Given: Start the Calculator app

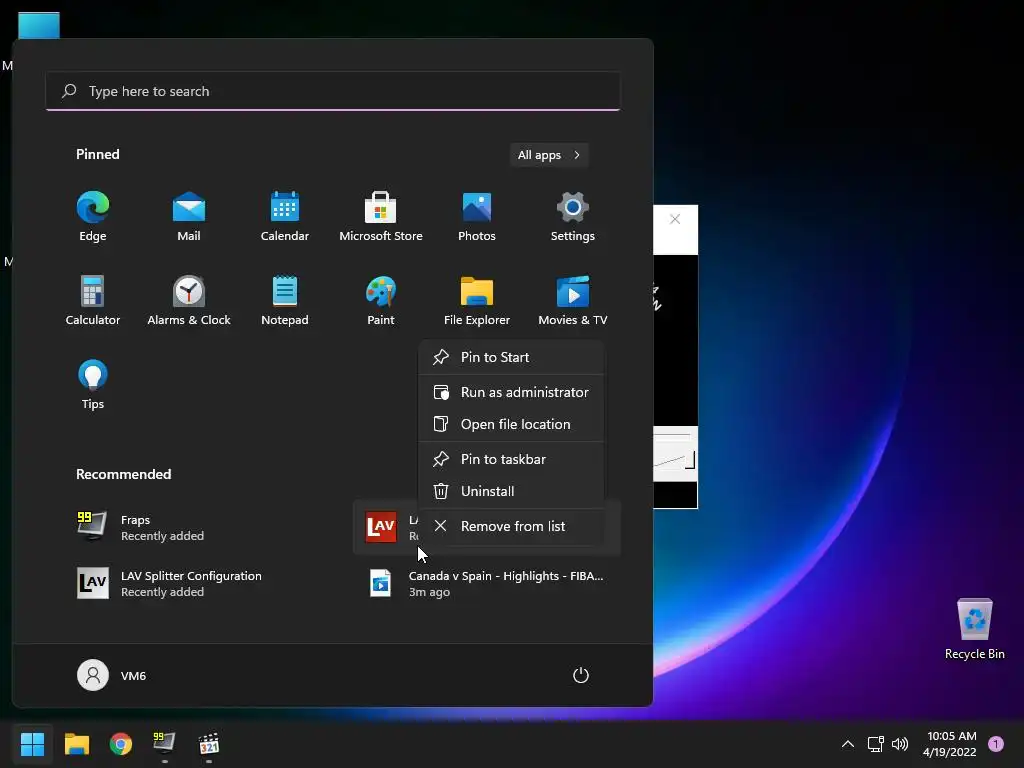Looking at the screenshot, I should (93, 300).
